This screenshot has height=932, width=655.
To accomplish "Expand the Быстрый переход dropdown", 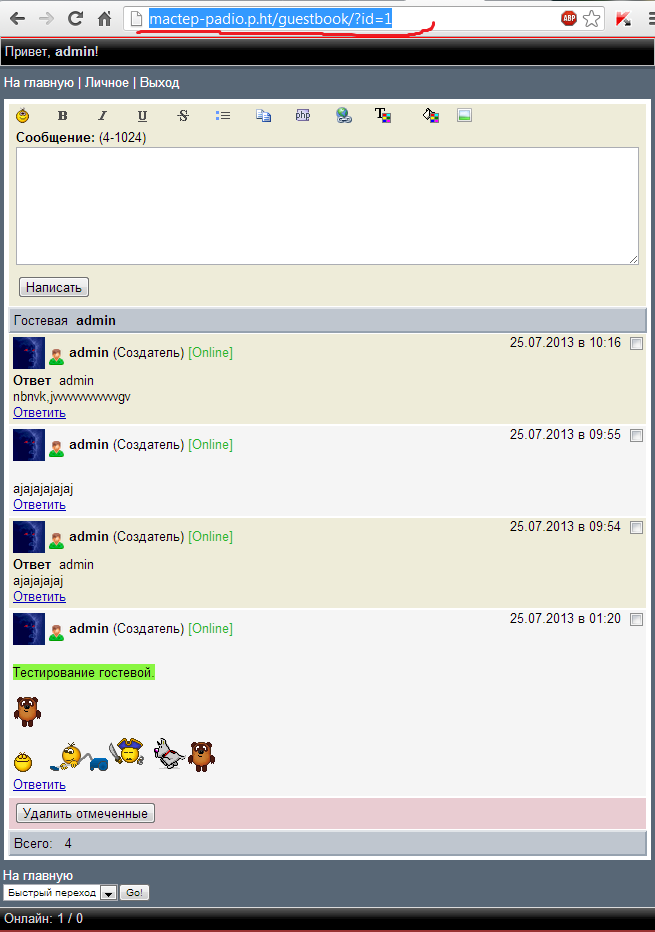I will pos(109,893).
